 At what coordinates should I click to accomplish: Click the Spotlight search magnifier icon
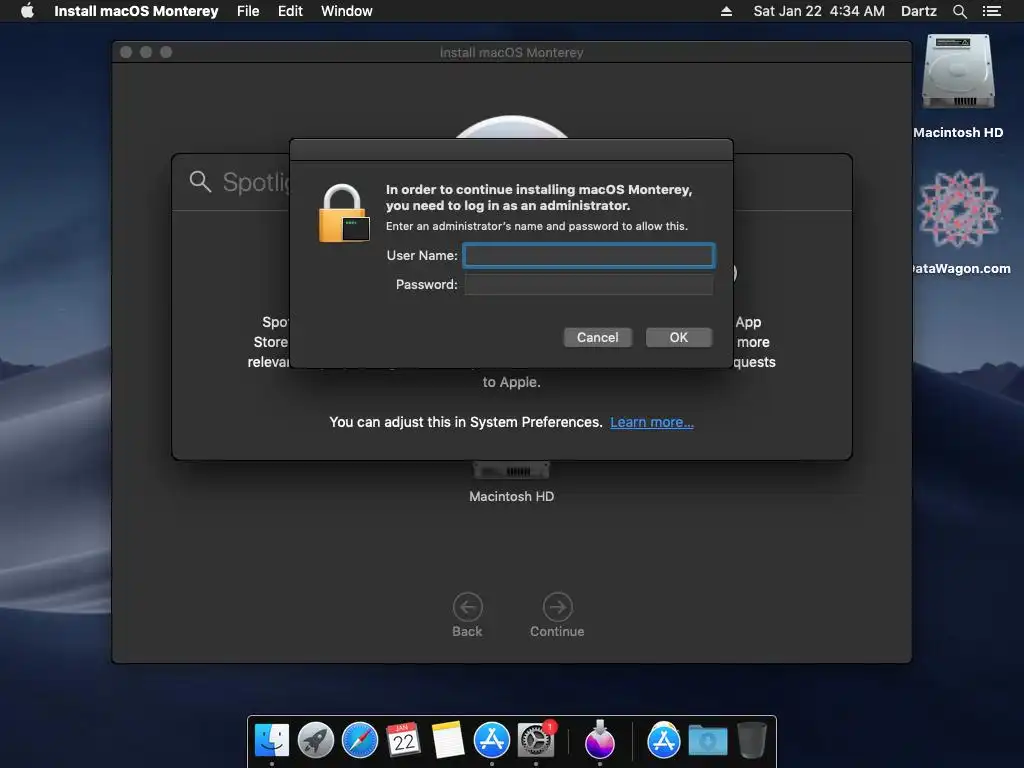(x=200, y=182)
